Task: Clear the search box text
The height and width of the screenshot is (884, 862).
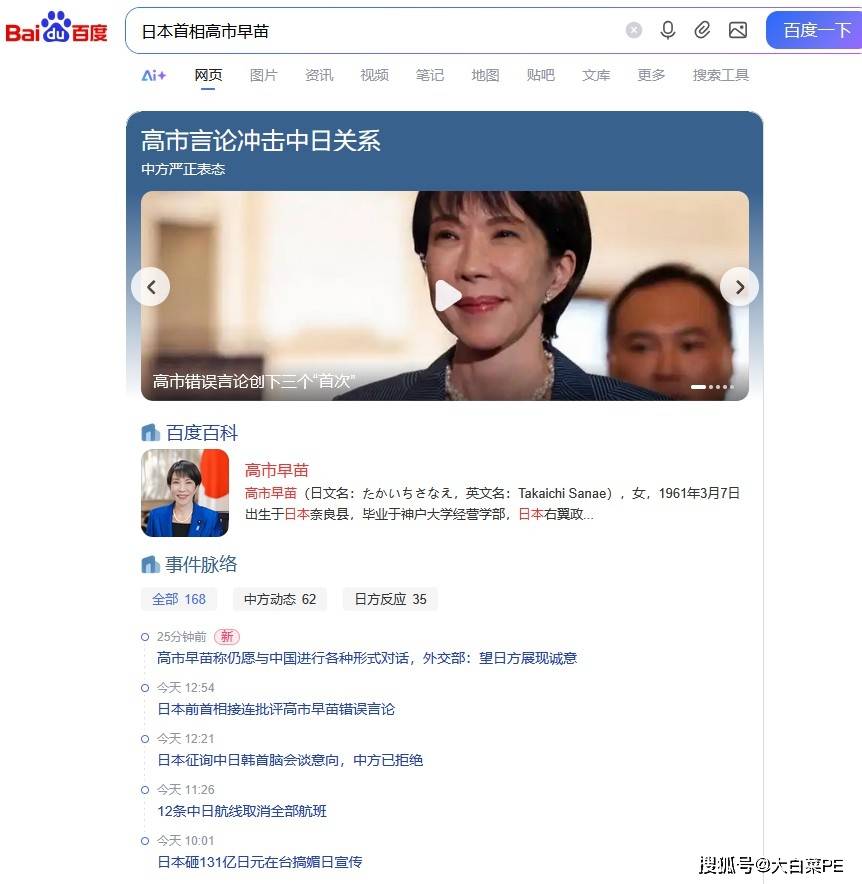Action: (x=634, y=30)
